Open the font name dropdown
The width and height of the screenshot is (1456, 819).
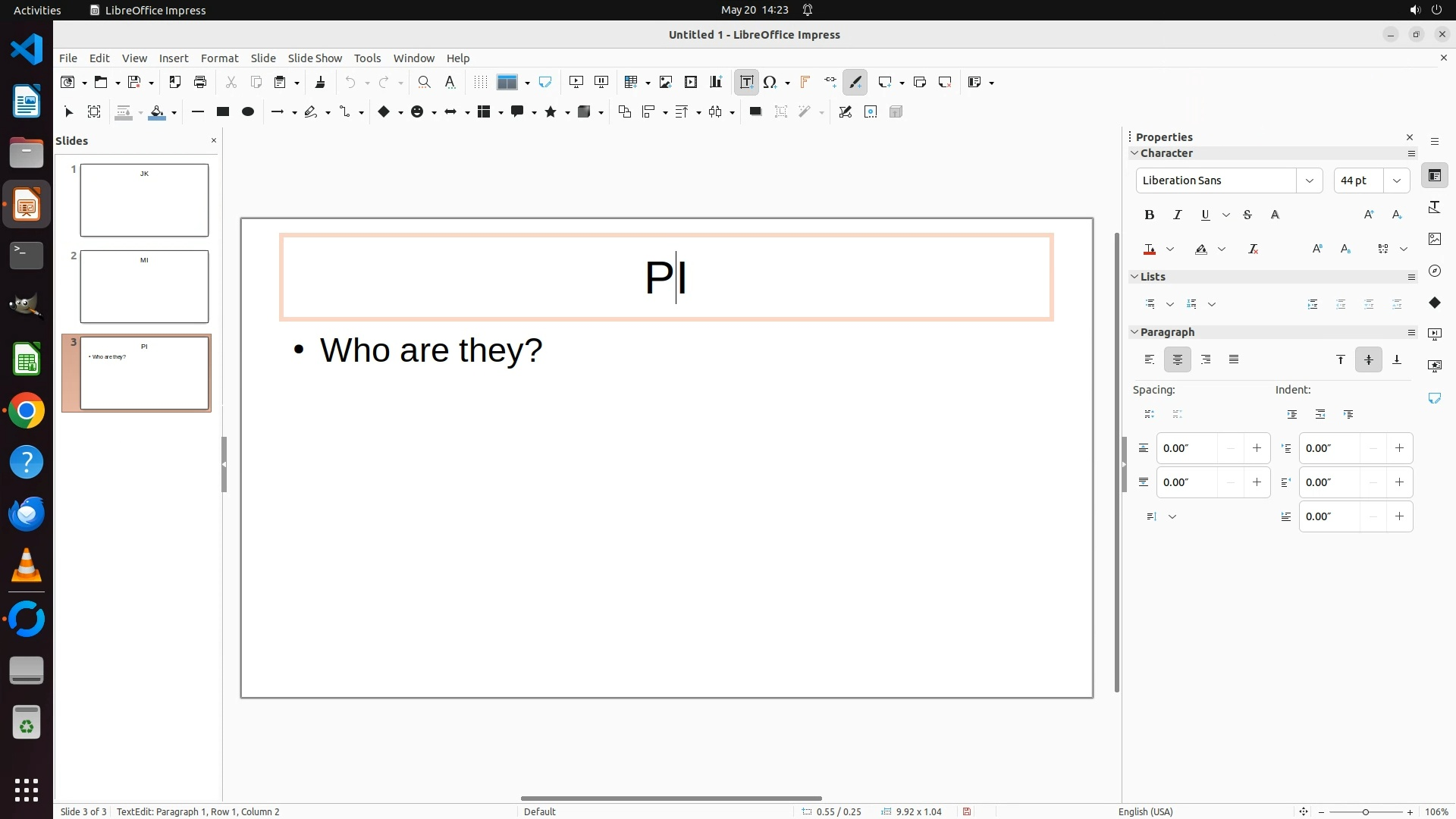pyautogui.click(x=1309, y=180)
